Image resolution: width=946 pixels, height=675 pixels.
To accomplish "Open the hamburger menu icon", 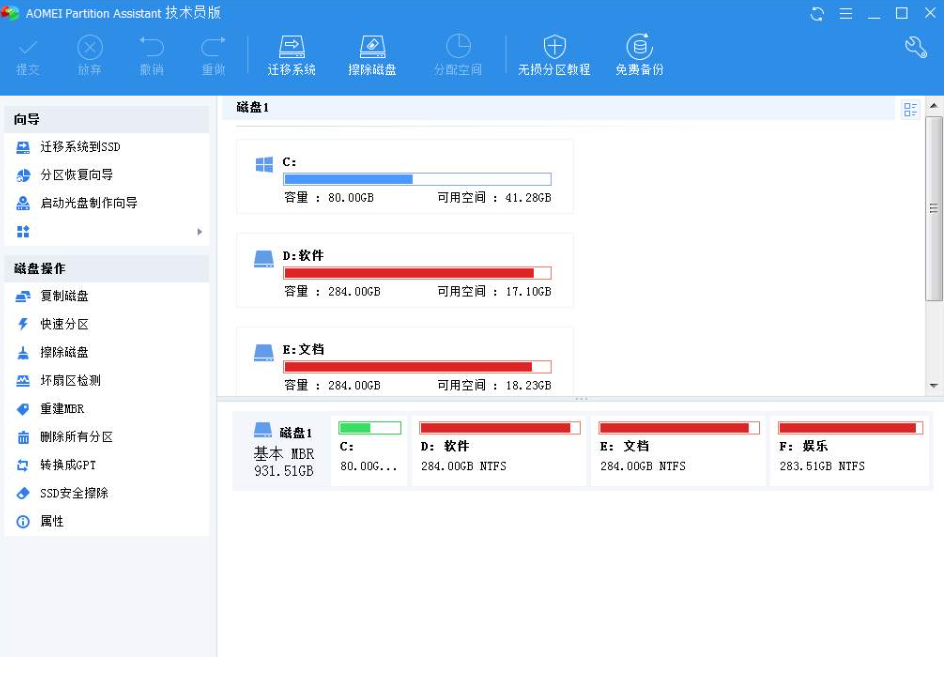I will (846, 14).
